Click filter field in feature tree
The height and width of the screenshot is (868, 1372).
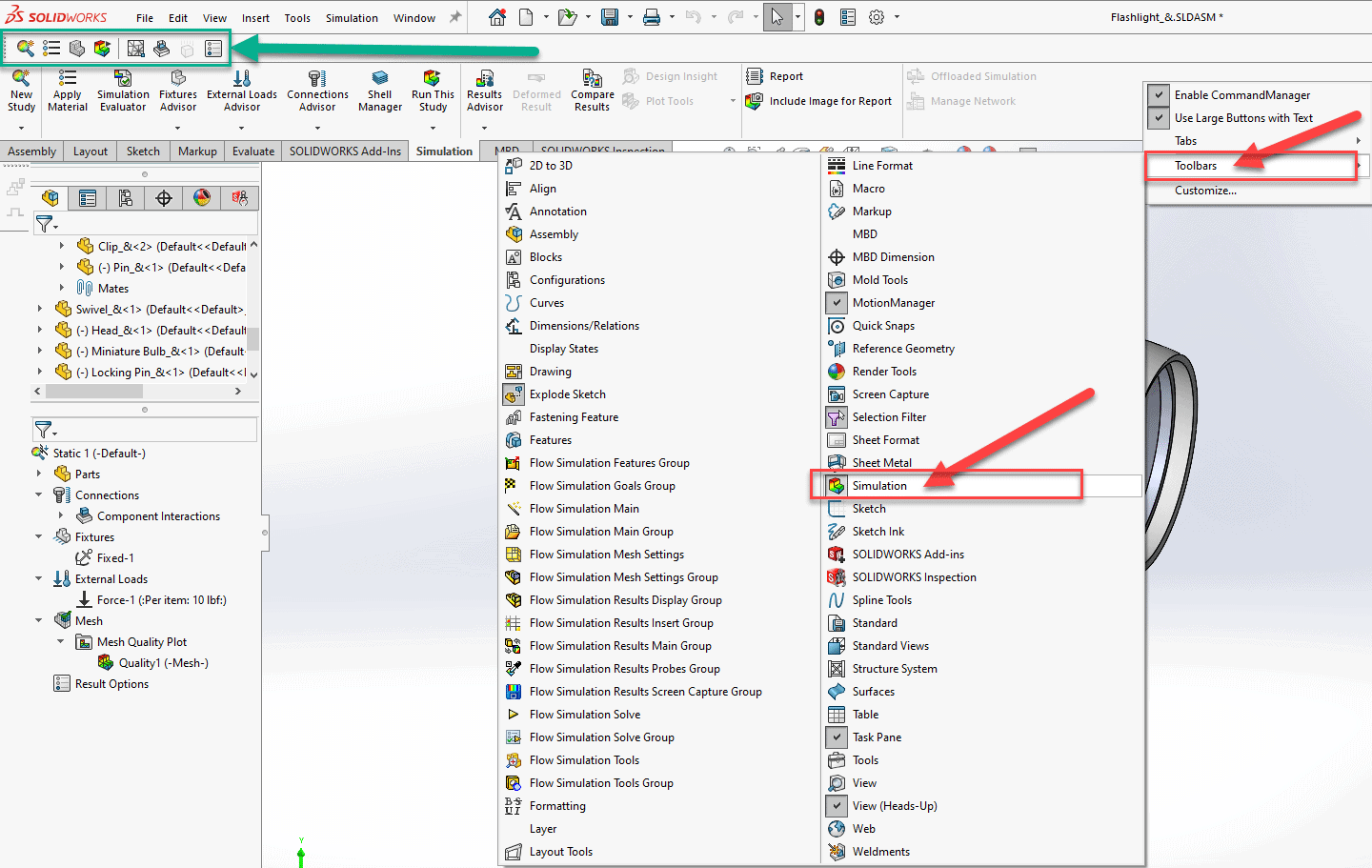pos(145,224)
